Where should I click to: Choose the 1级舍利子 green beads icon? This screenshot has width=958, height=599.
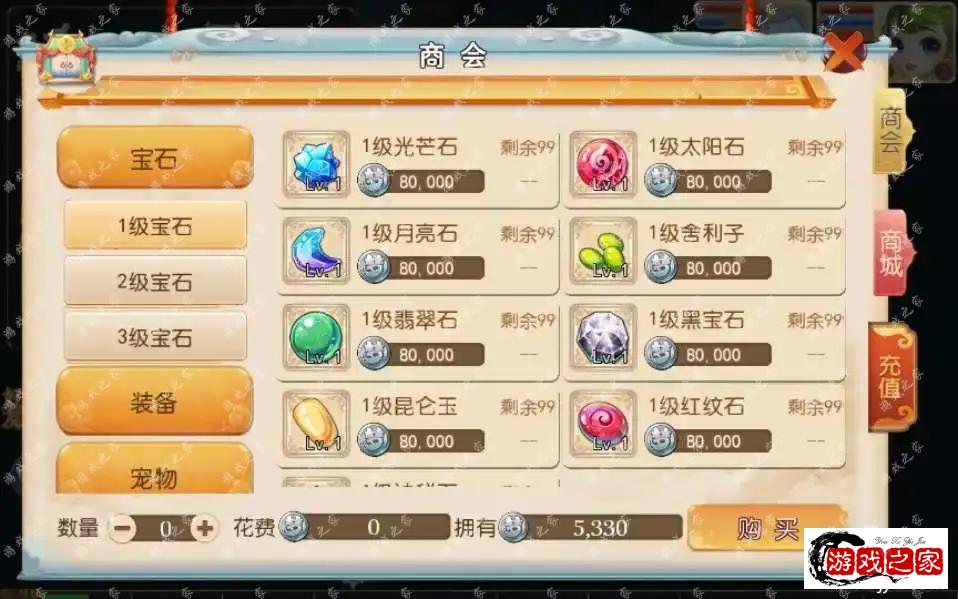click(603, 251)
